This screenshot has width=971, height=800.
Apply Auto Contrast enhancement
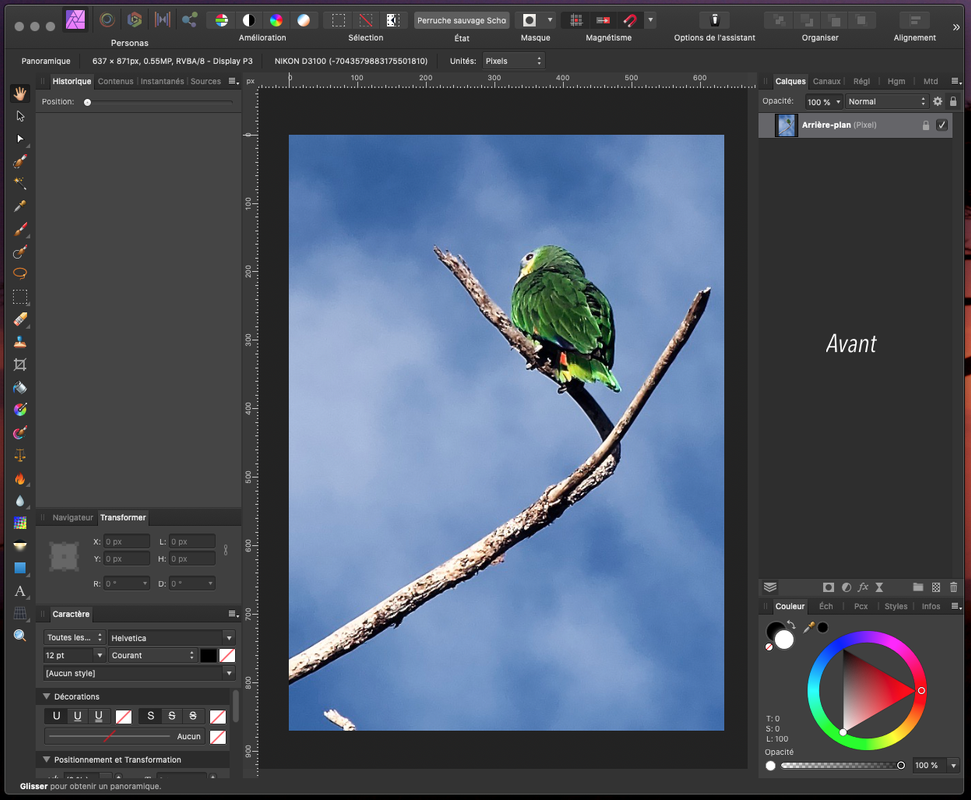249,20
